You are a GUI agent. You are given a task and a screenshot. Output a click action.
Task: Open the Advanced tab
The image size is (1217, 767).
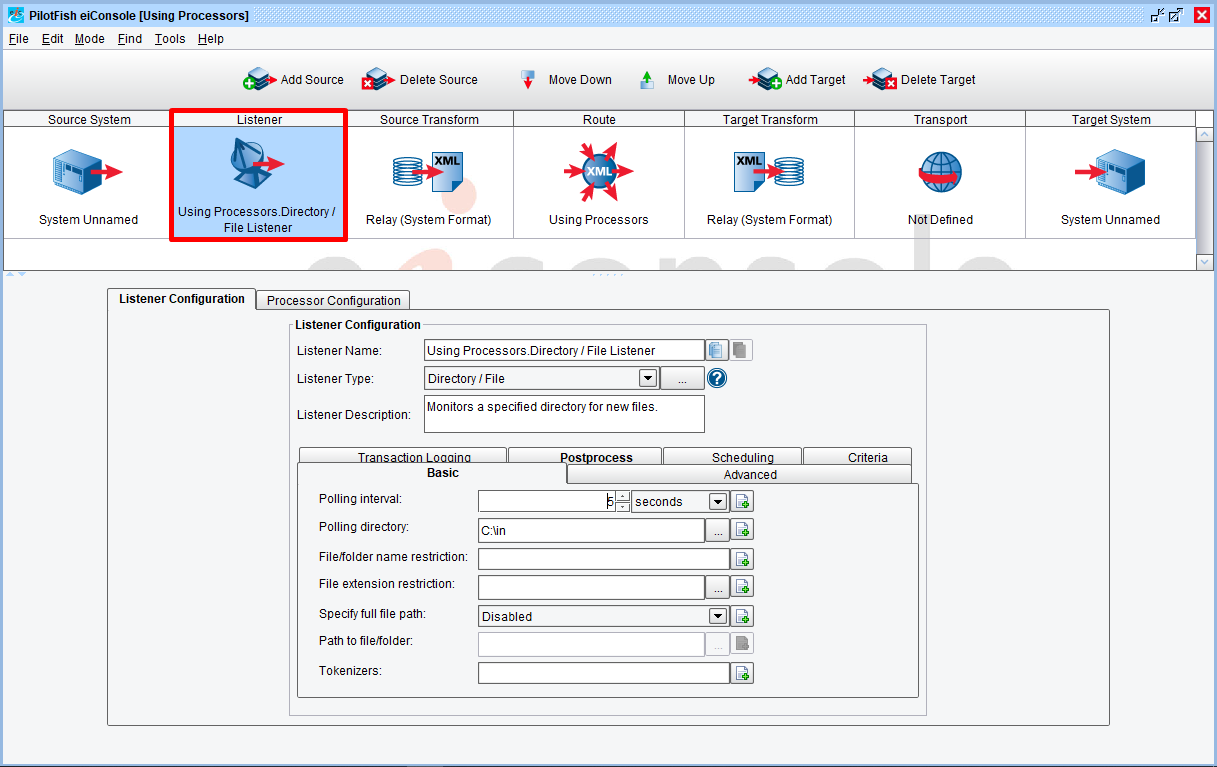point(749,475)
